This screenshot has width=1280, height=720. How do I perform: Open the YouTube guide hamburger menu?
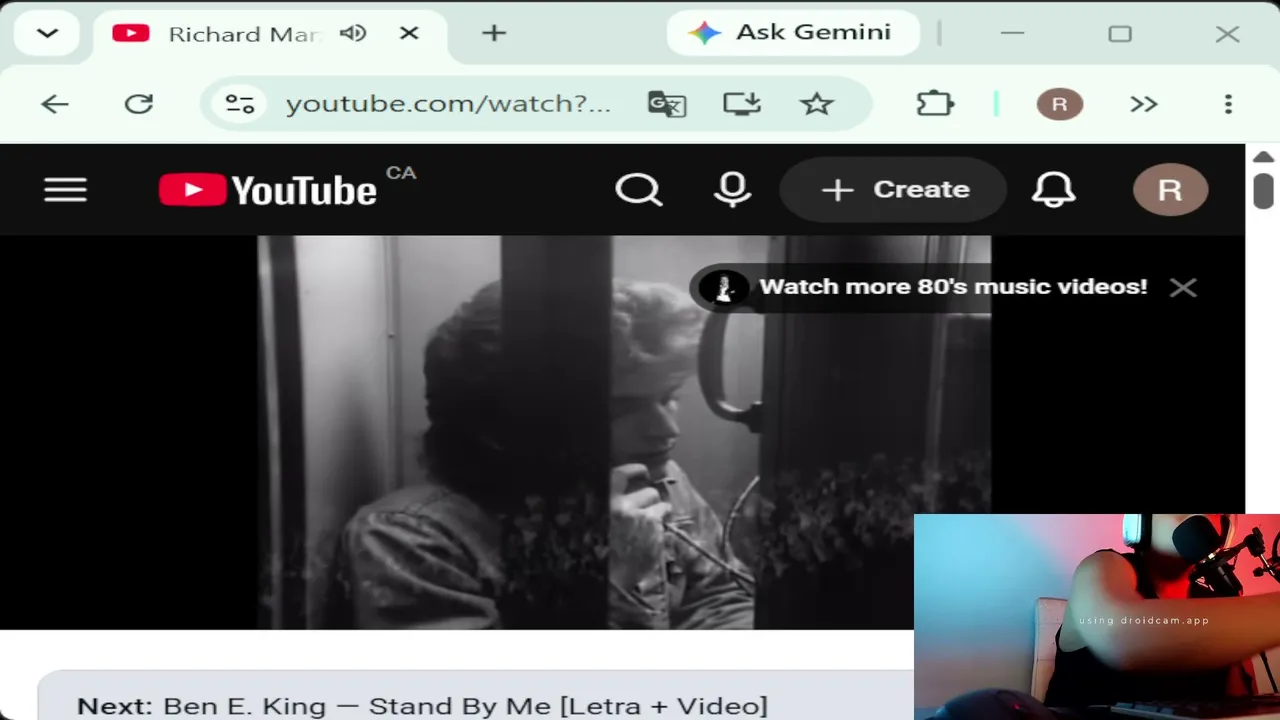click(66, 190)
